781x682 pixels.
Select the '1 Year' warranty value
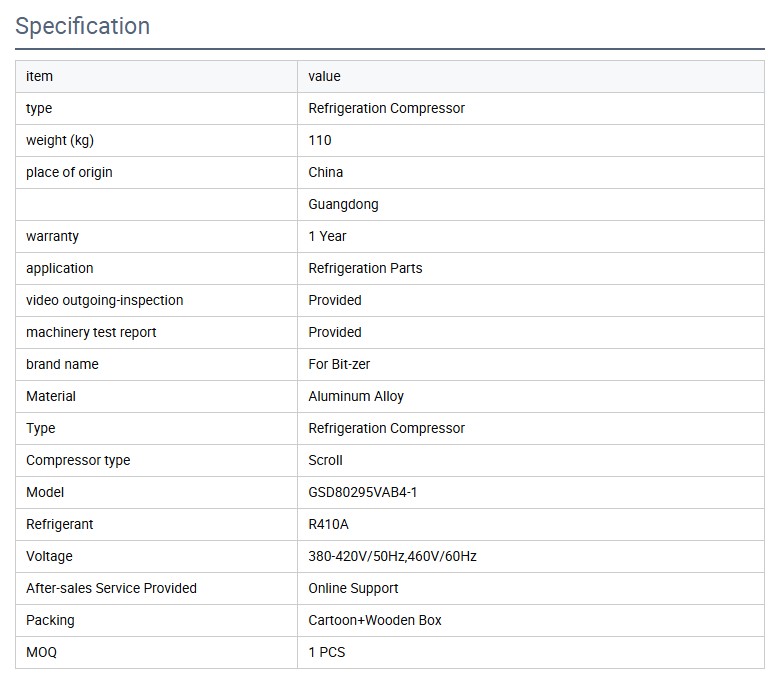pos(327,236)
